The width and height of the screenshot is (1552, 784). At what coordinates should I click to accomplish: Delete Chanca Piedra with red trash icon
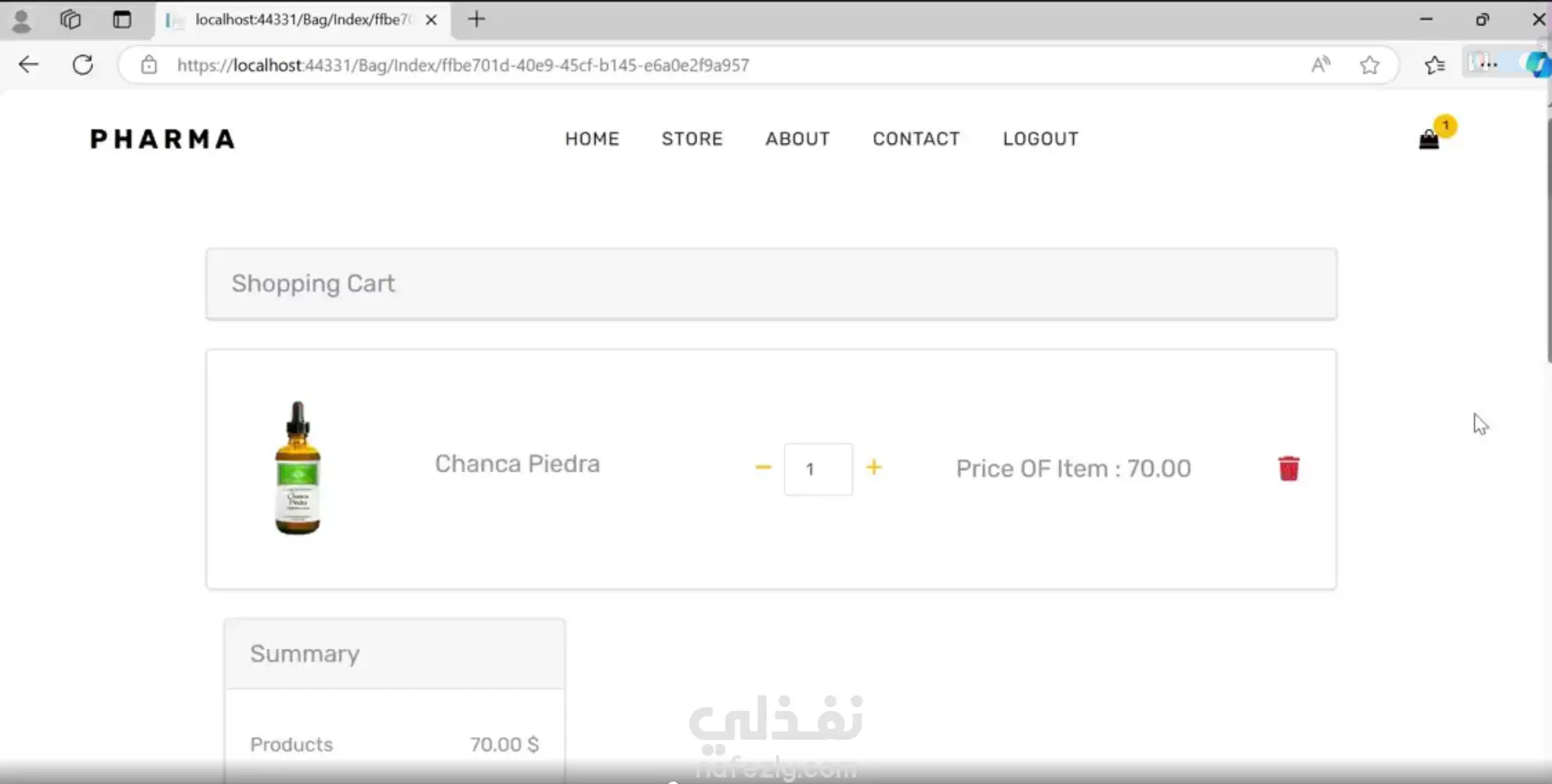pyautogui.click(x=1289, y=468)
